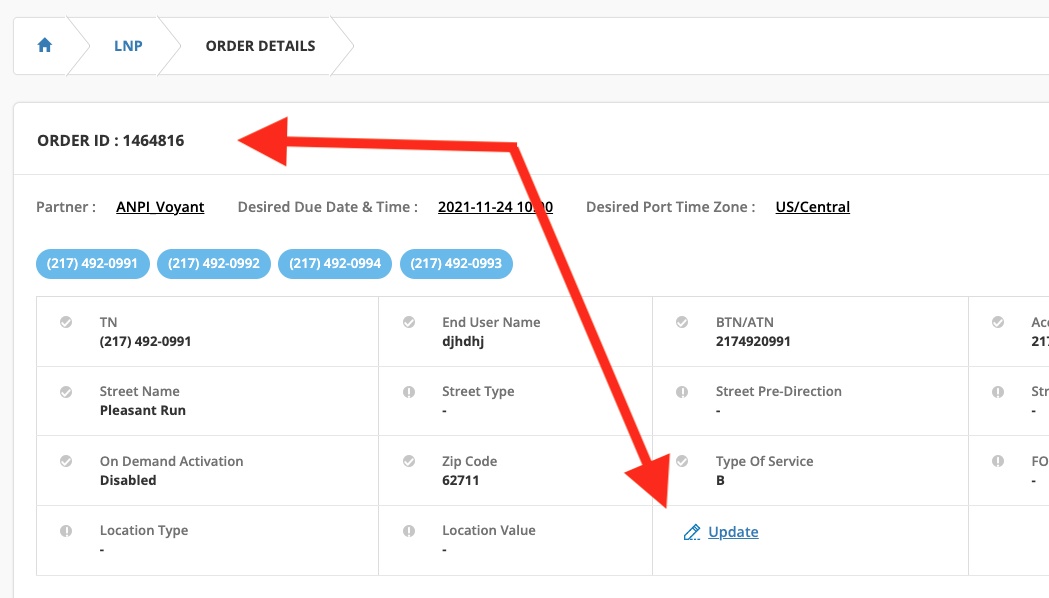
Task: Click the check icon beside BTN/ATN
Action: click(682, 322)
